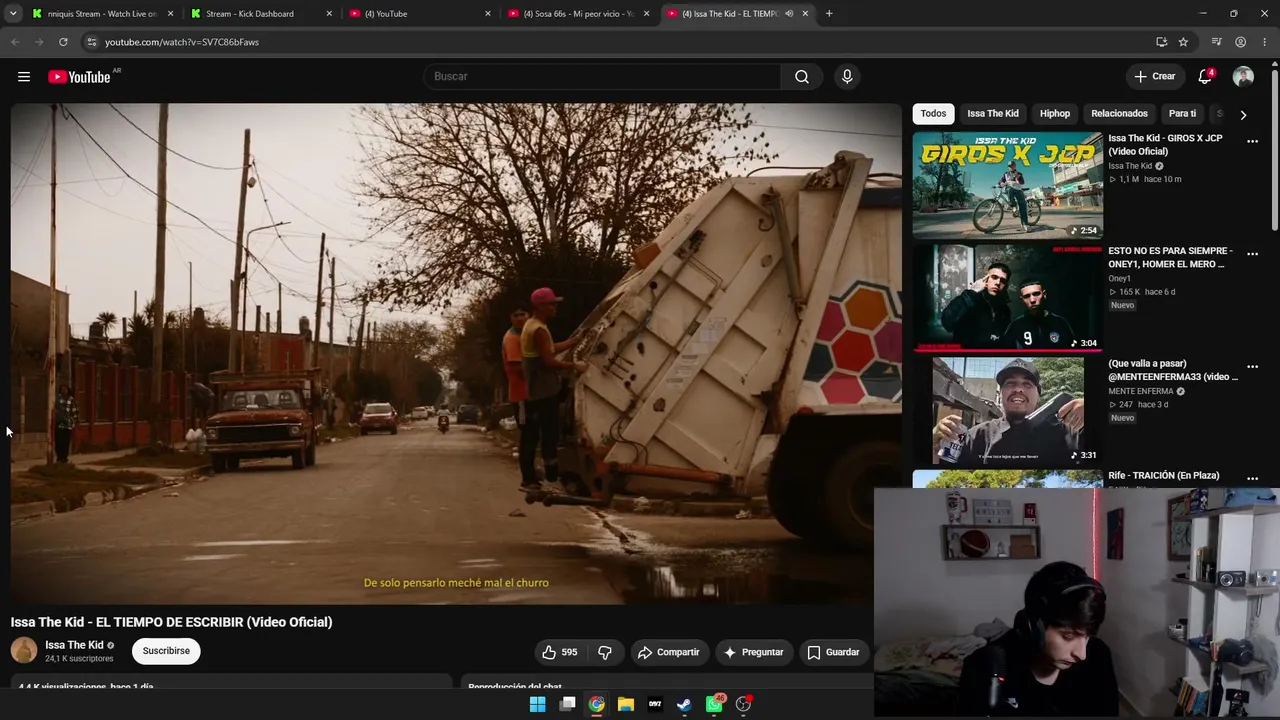
Task: Open OBS Studio from the taskbar
Action: (743, 704)
